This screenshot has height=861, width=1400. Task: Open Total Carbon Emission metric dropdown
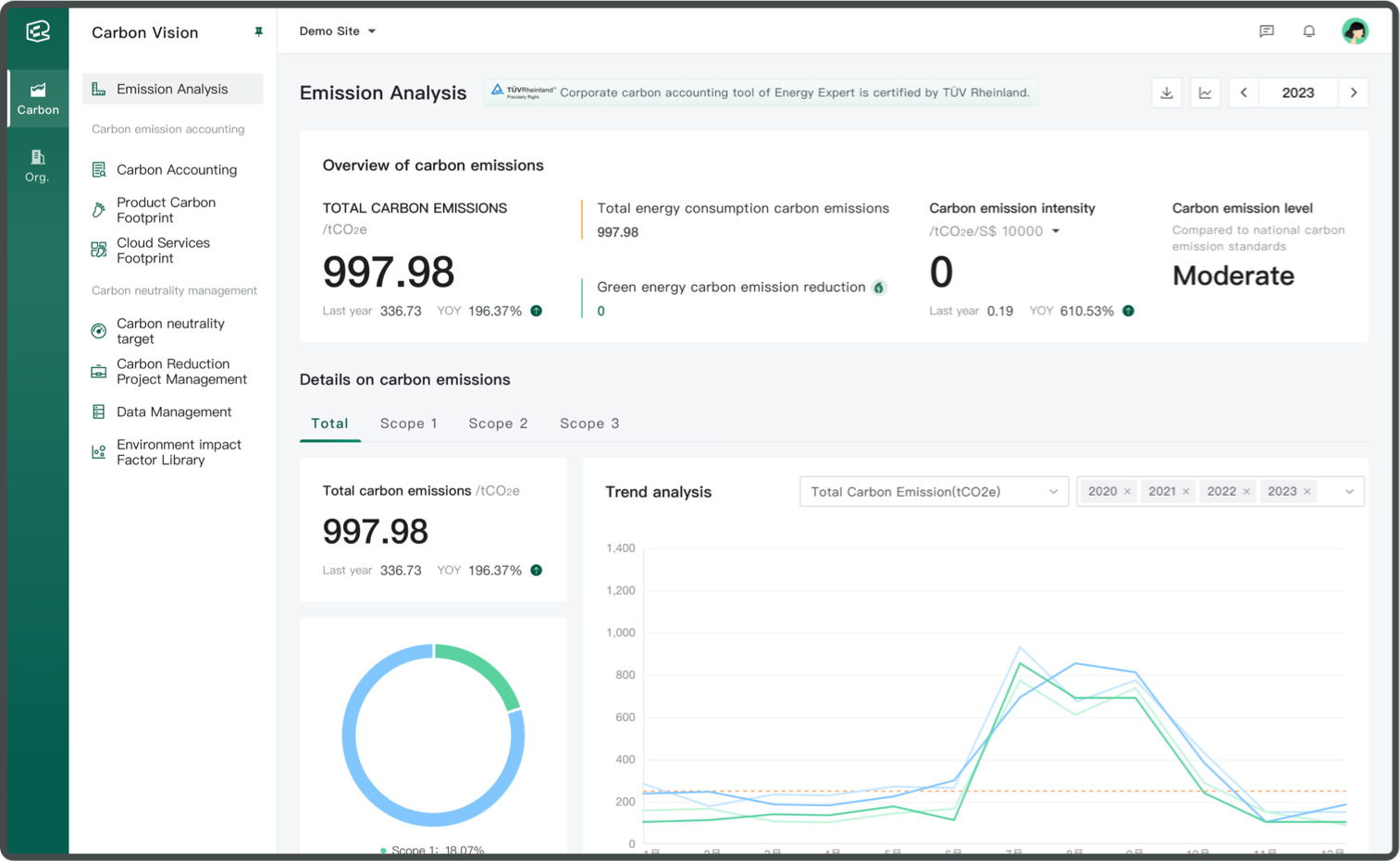click(933, 492)
